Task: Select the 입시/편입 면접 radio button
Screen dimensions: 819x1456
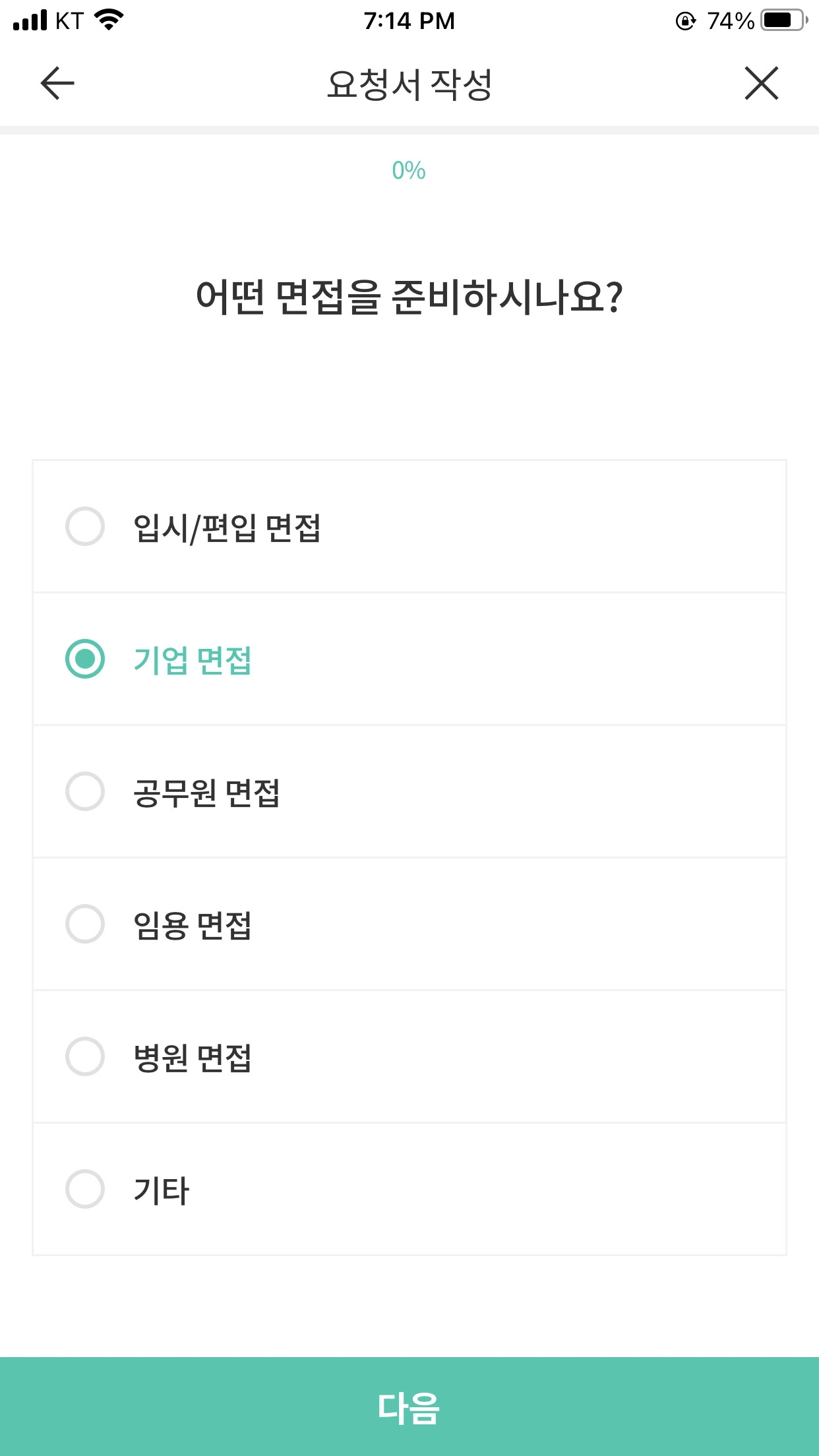Action: click(85, 526)
